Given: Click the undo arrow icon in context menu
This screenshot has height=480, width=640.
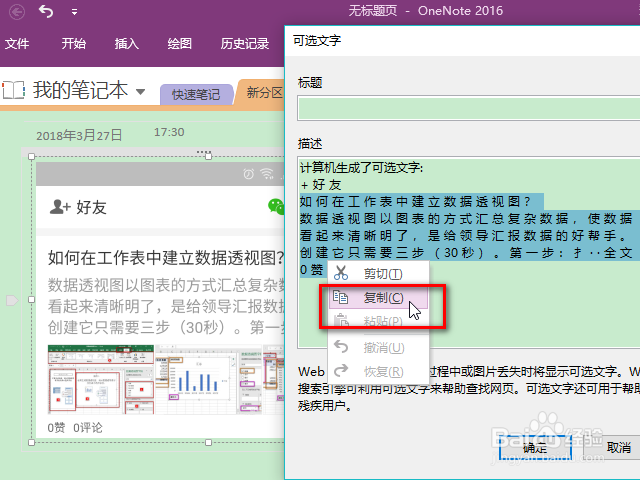Looking at the screenshot, I should pyautogui.click(x=341, y=347).
